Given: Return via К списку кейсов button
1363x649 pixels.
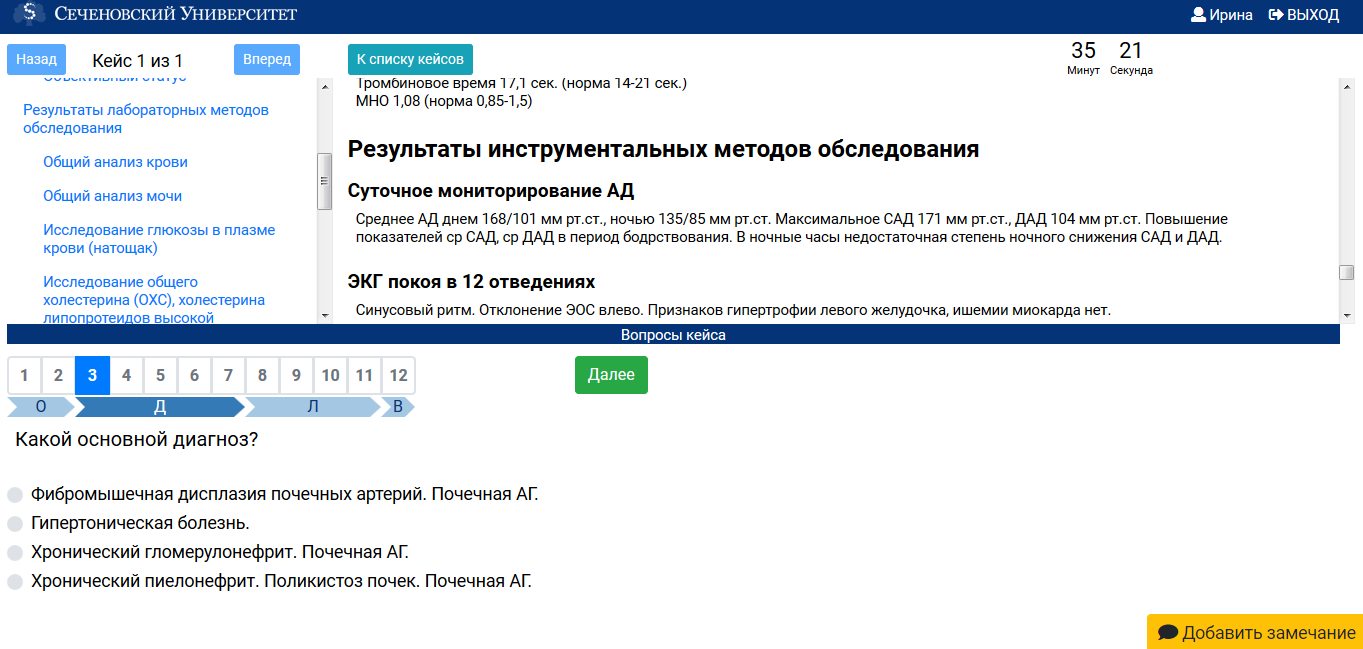Looking at the screenshot, I should (410, 59).
